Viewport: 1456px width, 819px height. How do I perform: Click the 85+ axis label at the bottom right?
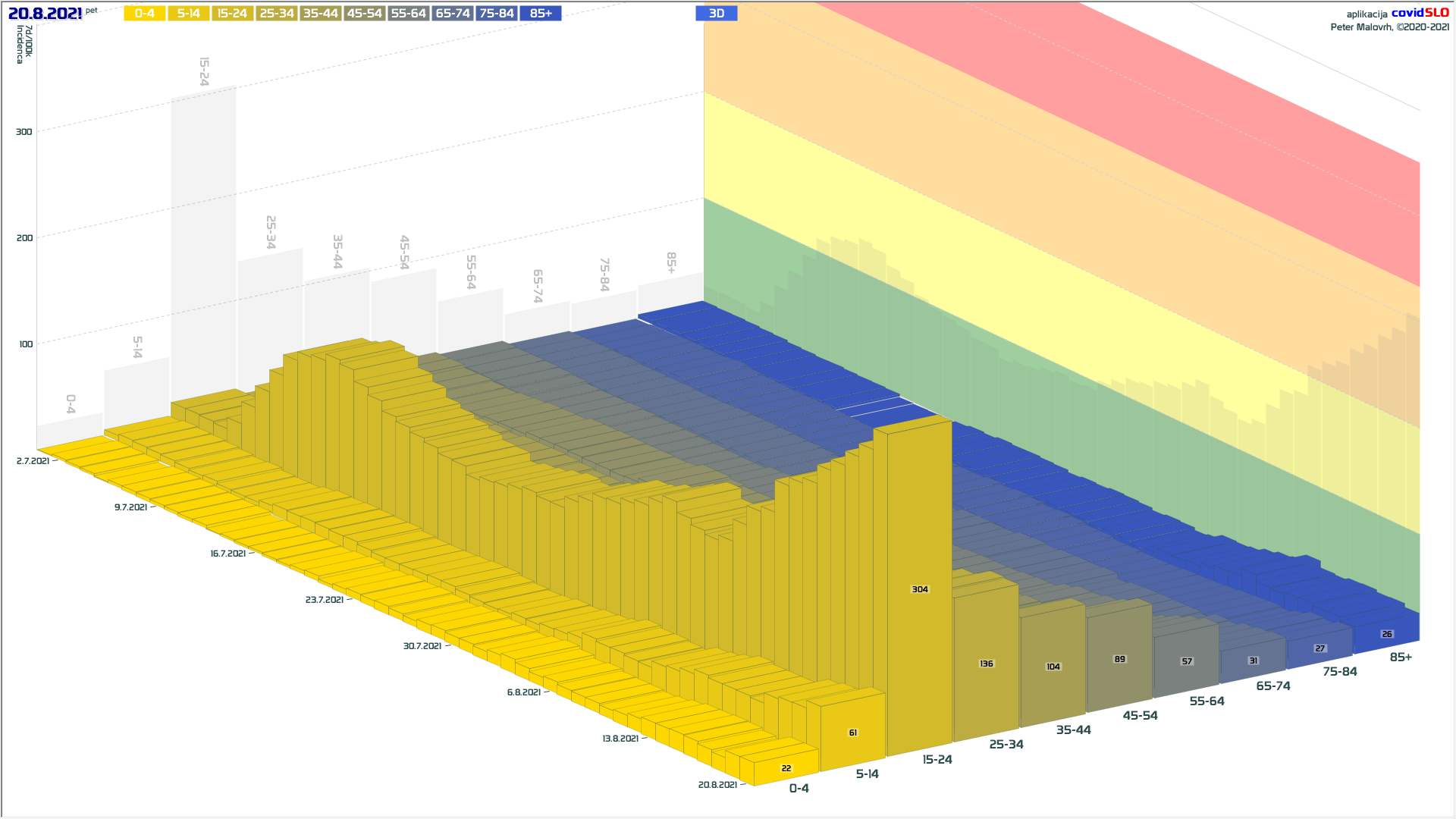tap(1401, 657)
